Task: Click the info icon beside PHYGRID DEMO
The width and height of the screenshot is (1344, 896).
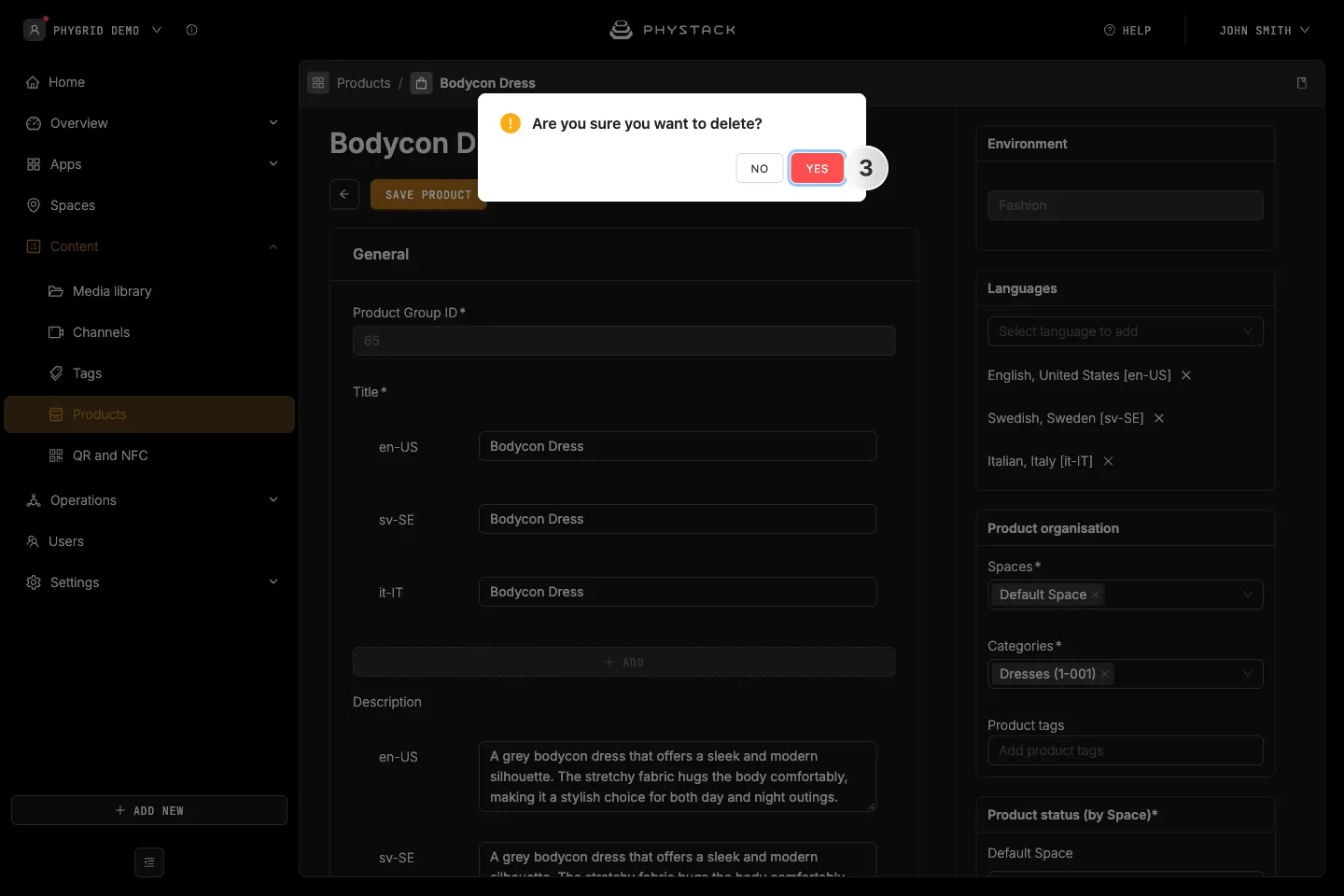Action: coord(191,30)
